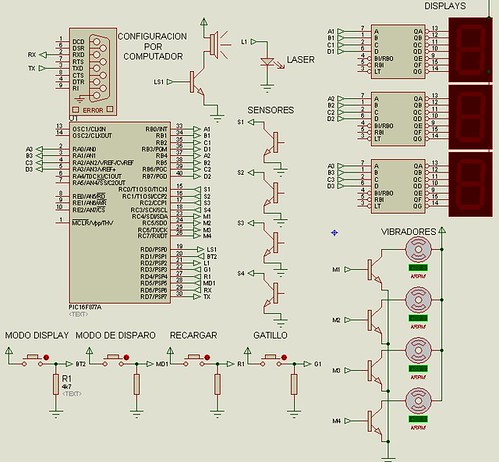Click the SENSORES text label
Viewport: 499px width, 462px height.
point(271,110)
